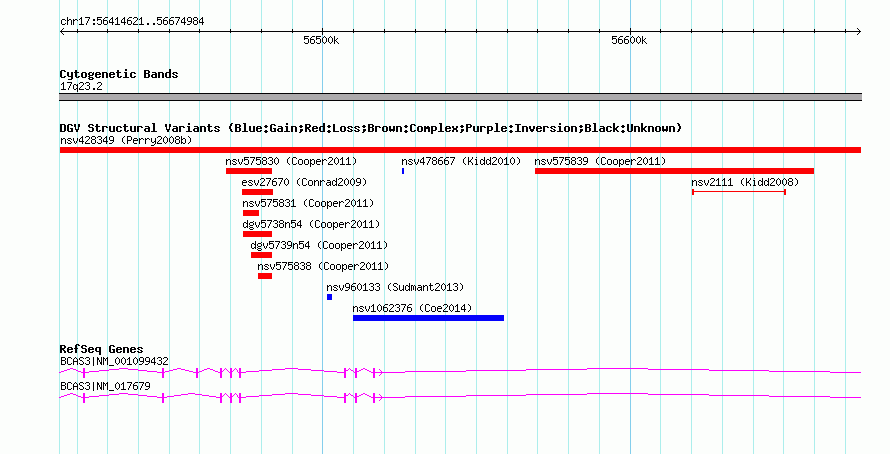The image size is (890, 454).
Task: Open nsv1062376 (Coe2014) variant label
Action: (412, 308)
